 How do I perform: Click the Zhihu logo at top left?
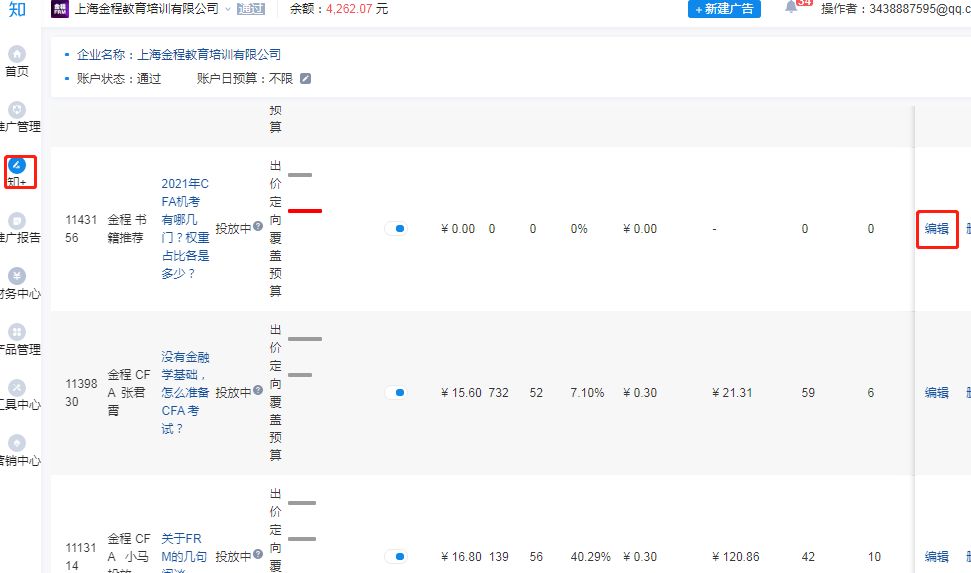17,9
